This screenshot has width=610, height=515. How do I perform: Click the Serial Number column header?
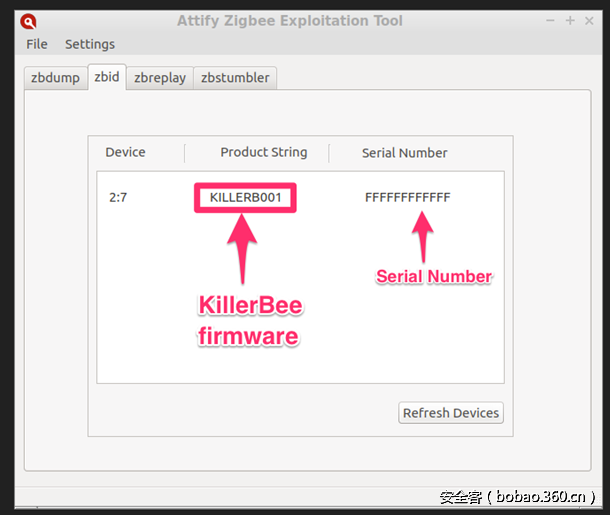pos(405,153)
